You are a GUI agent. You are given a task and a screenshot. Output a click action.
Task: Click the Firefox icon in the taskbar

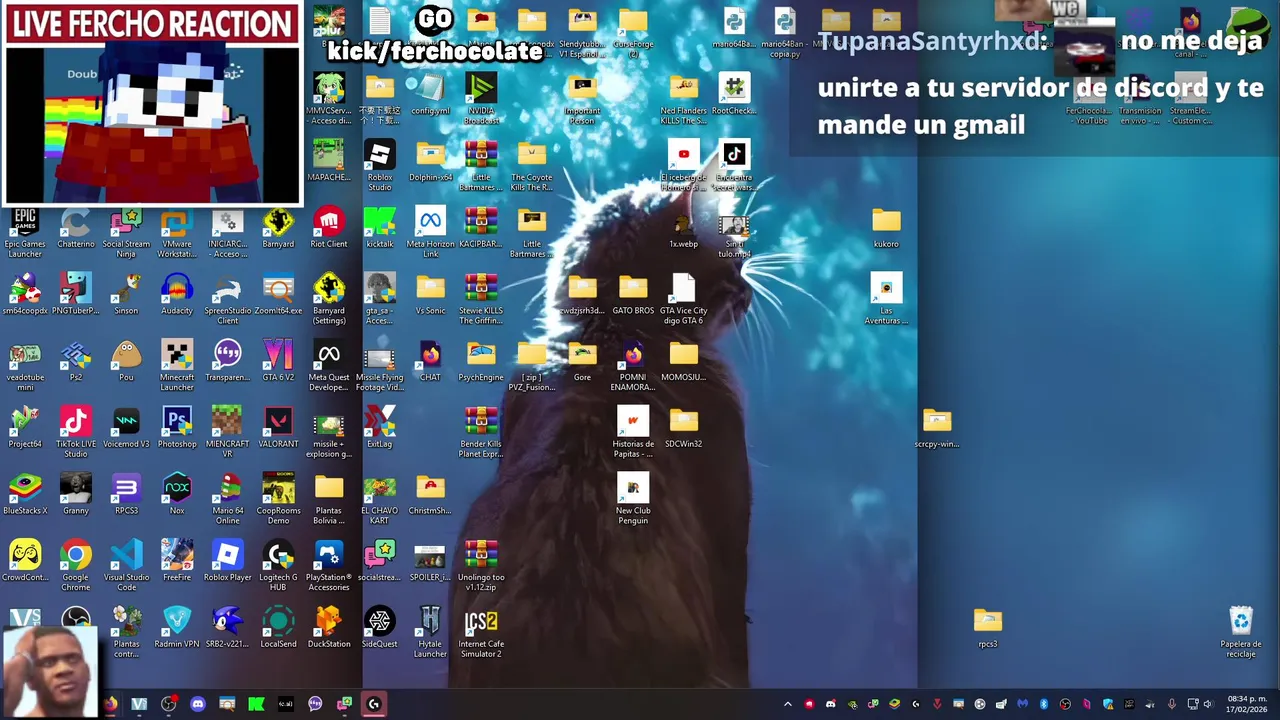pyautogui.click(x=110, y=704)
